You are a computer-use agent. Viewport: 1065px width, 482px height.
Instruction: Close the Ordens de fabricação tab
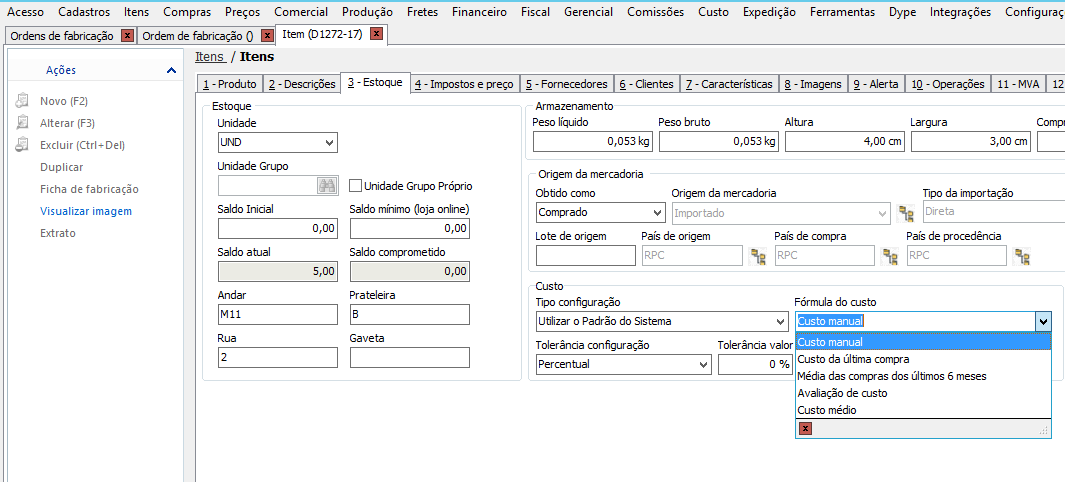coord(127,36)
